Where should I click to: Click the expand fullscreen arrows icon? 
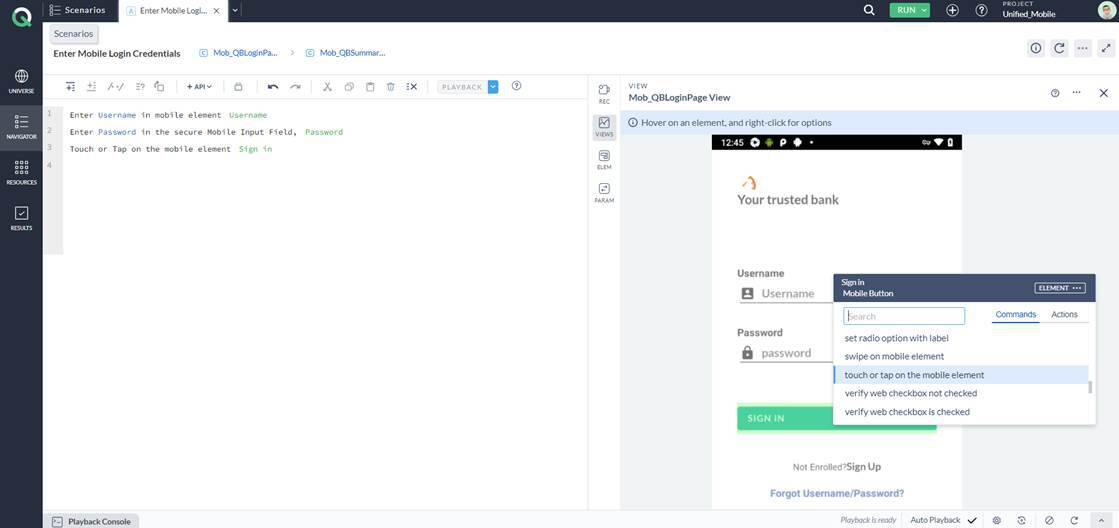(1106, 49)
